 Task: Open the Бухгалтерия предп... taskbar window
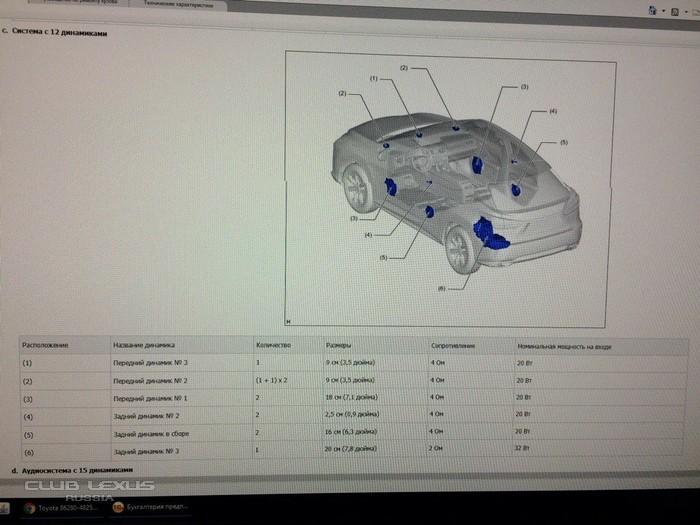pos(157,507)
